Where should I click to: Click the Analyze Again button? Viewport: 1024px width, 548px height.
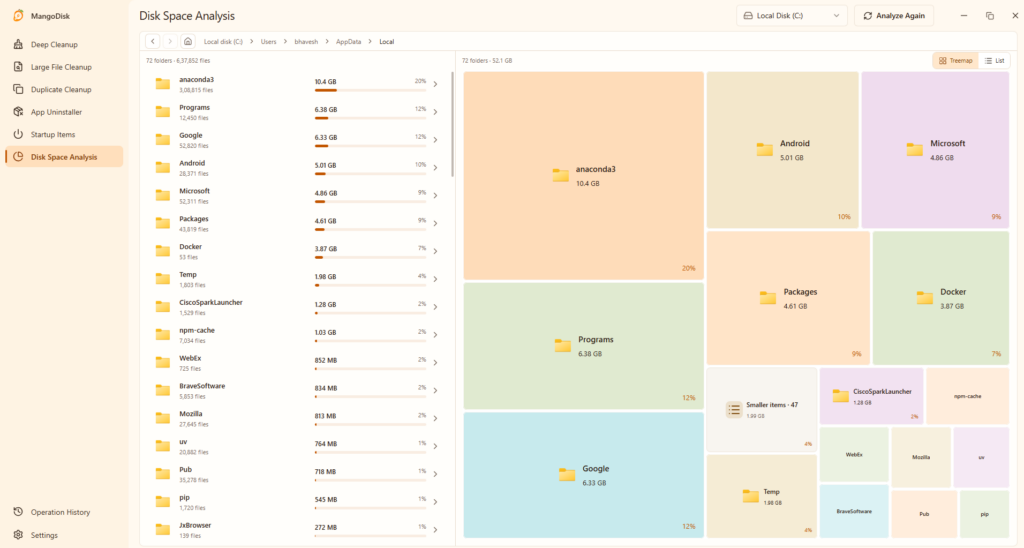click(x=893, y=16)
